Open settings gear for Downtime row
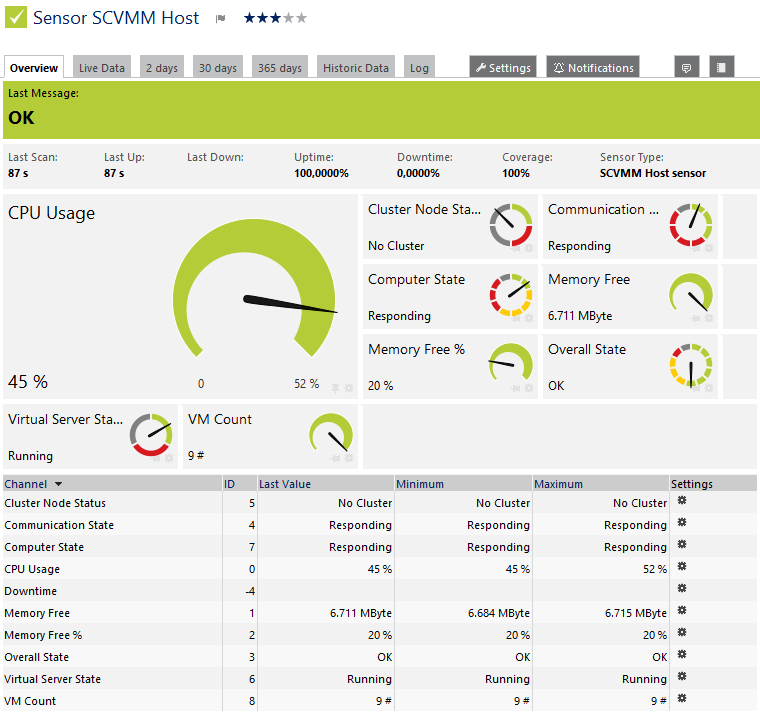The width and height of the screenshot is (760, 714). tap(682, 588)
